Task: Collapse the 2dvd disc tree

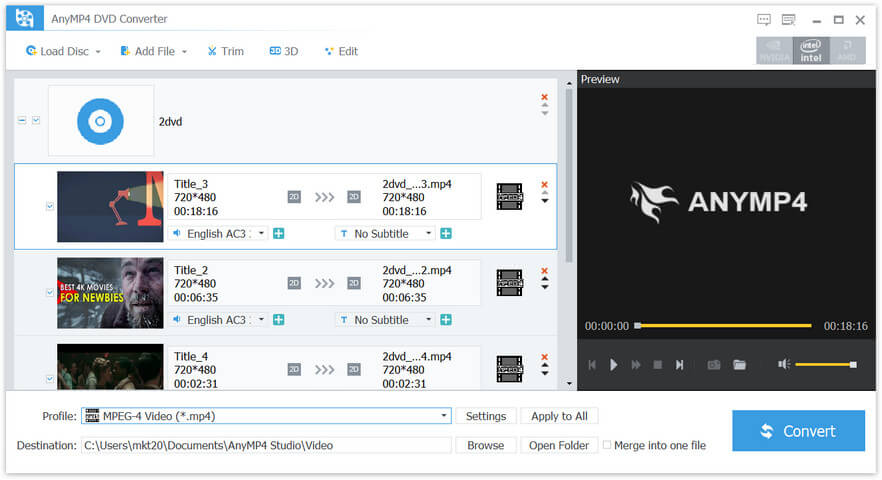Action: [22, 120]
